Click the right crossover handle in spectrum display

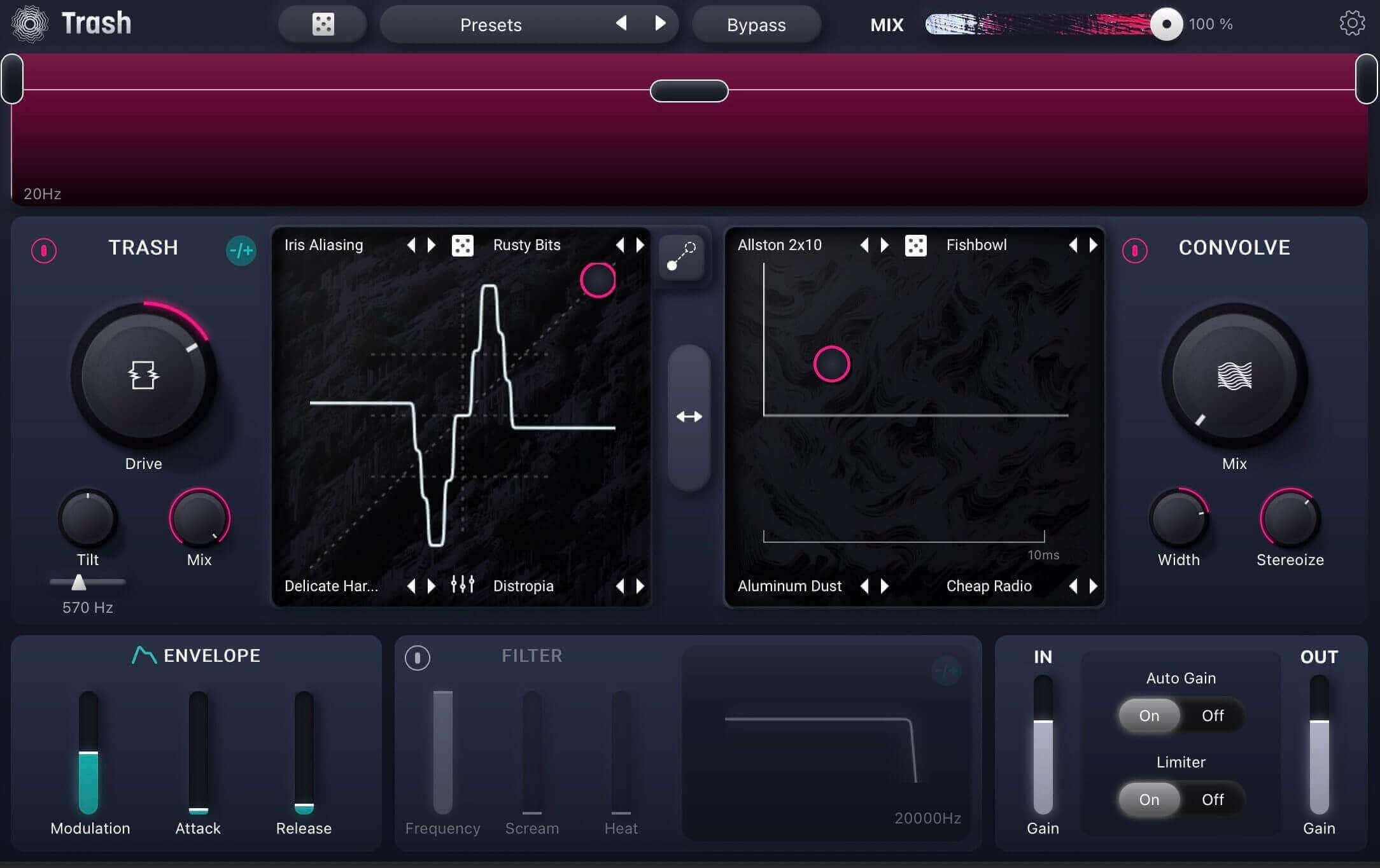coord(1367,79)
